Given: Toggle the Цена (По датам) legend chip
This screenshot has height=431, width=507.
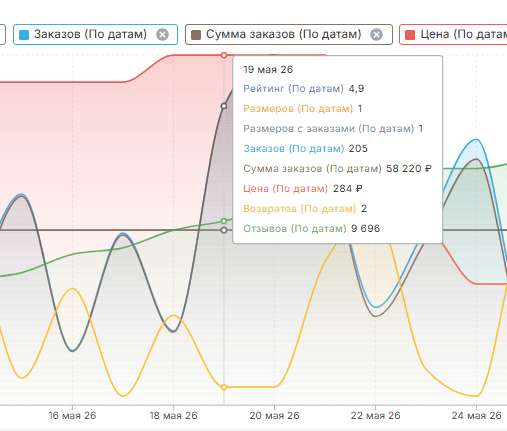Looking at the screenshot, I should tap(453, 34).
